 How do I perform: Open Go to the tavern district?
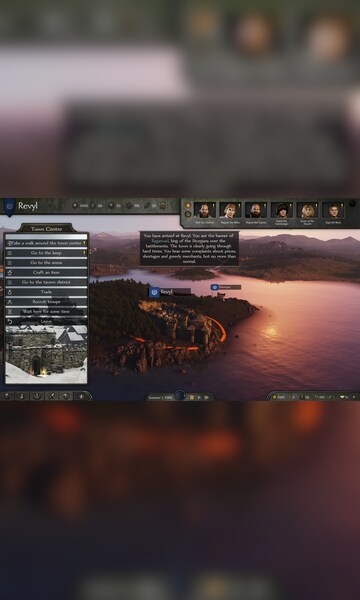click(46, 282)
